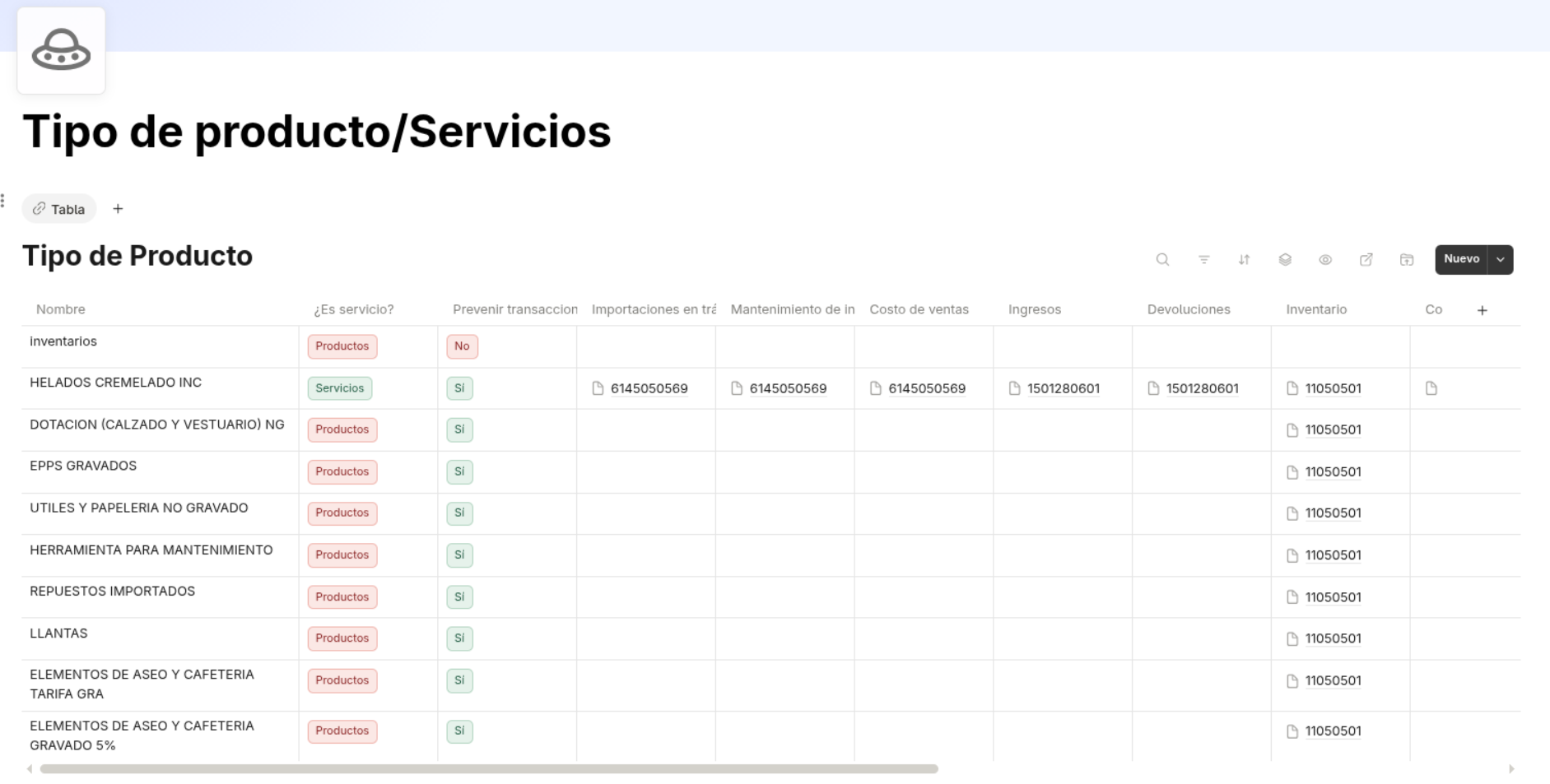Click Productos tag in LLANTAS row
The width and height of the screenshot is (1550, 784).
pos(342,638)
